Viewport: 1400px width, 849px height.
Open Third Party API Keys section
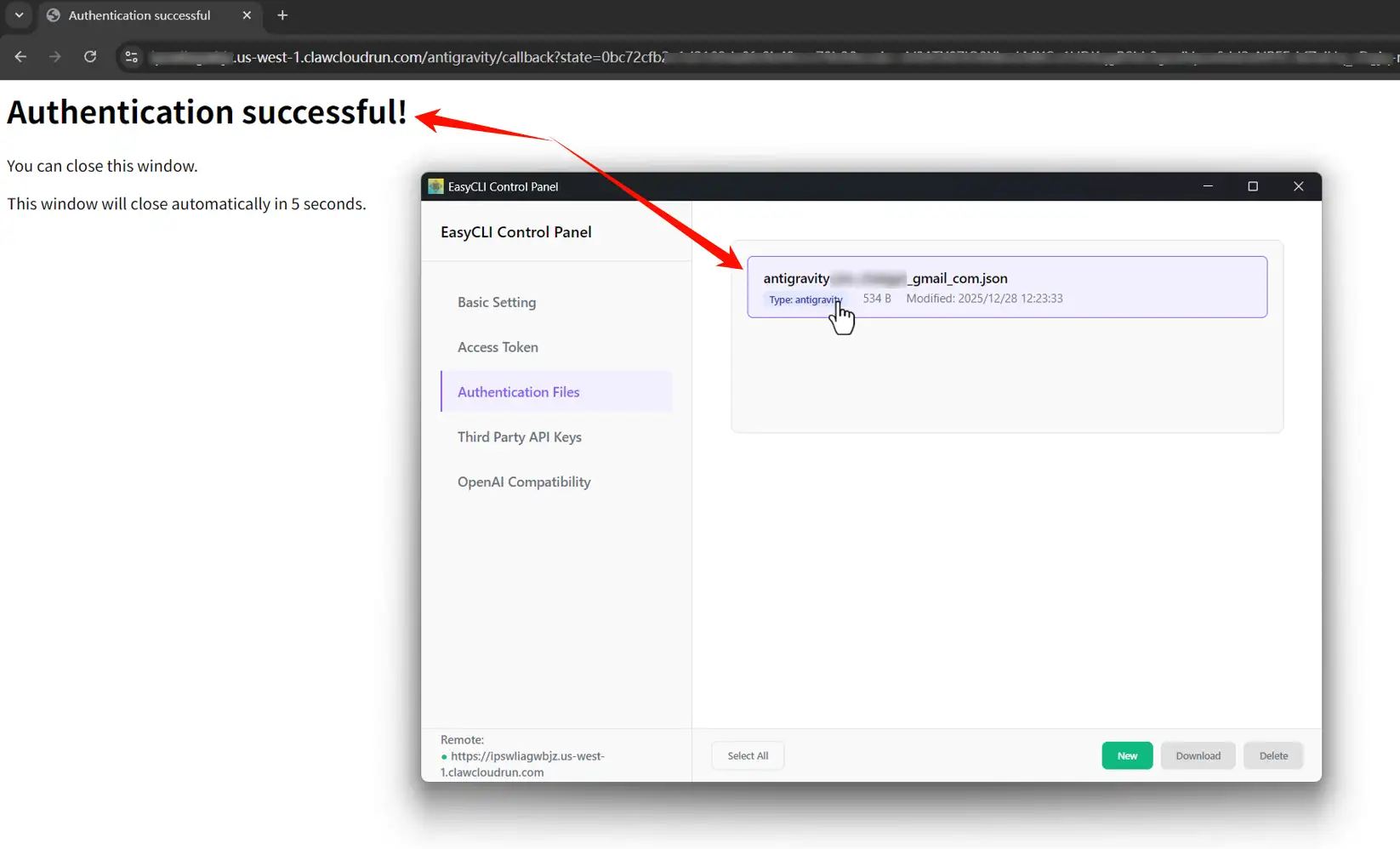pyautogui.click(x=519, y=437)
